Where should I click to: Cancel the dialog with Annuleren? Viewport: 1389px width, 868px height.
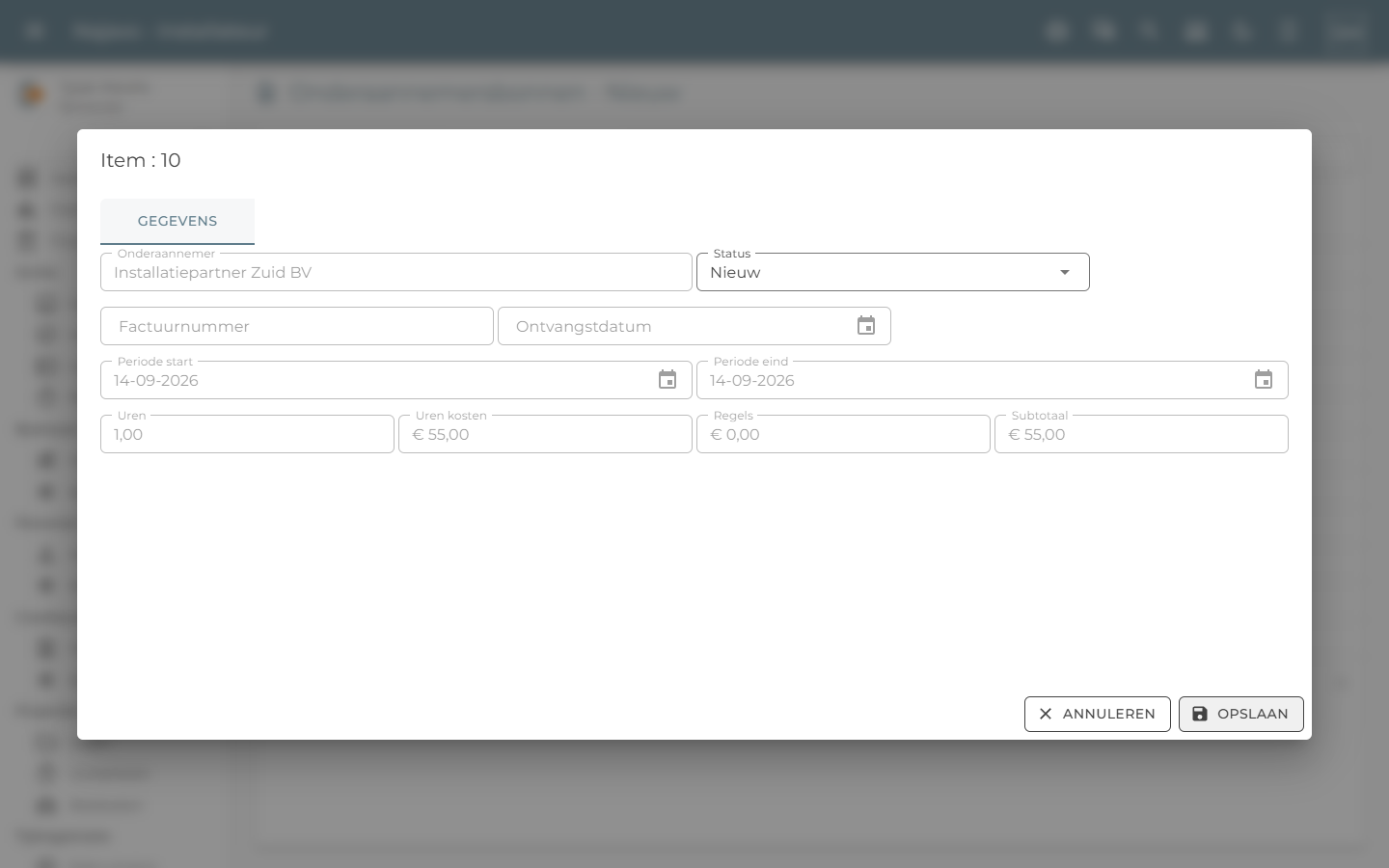pyautogui.click(x=1098, y=714)
